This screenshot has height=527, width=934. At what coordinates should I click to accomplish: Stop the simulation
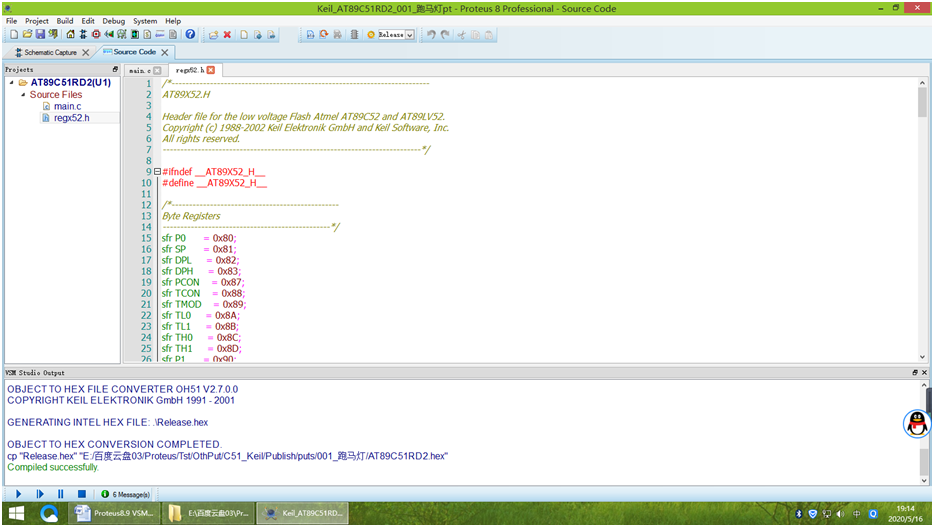pyautogui.click(x=82, y=494)
